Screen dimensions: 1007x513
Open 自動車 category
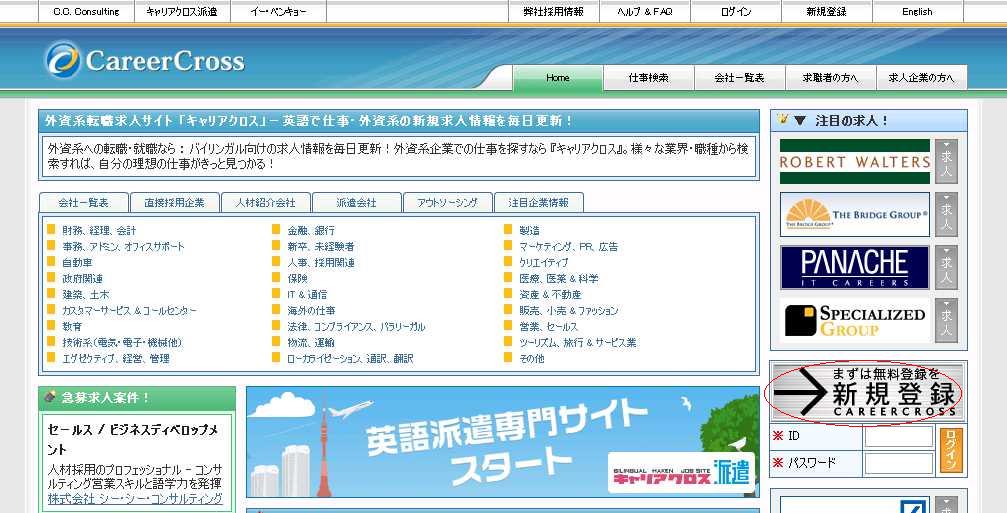(77, 263)
